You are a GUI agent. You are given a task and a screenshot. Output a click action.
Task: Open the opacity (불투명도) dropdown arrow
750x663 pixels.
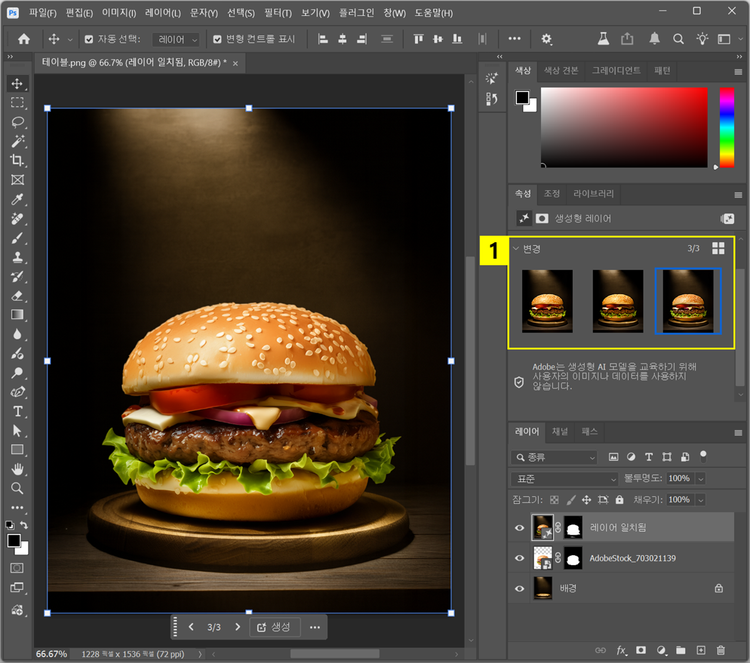[700, 479]
